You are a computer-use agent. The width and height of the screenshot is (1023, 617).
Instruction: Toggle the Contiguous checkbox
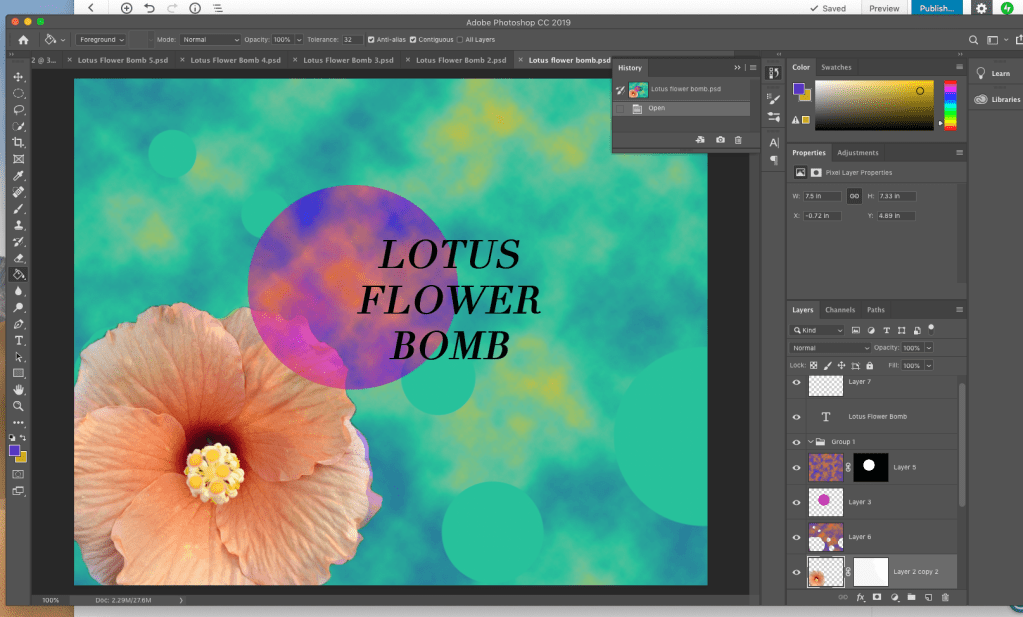413,40
